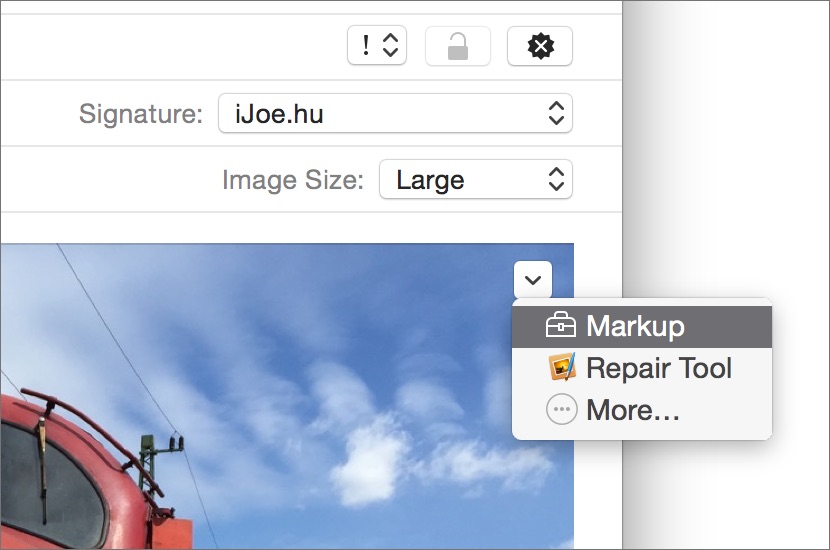Click the circled ellipsis More icon

(562, 409)
